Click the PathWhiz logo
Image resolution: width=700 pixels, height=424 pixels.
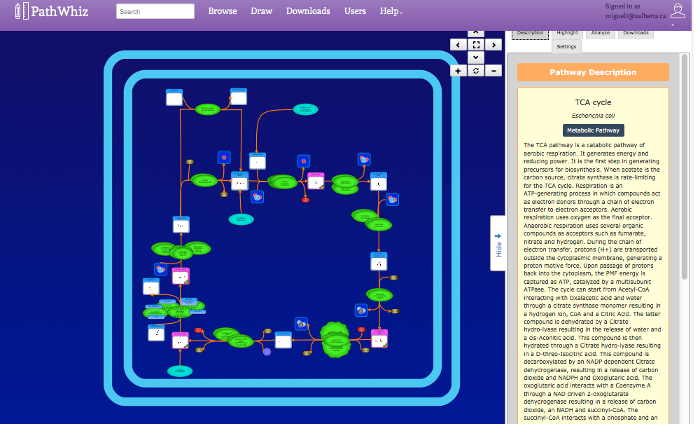[x=51, y=11]
